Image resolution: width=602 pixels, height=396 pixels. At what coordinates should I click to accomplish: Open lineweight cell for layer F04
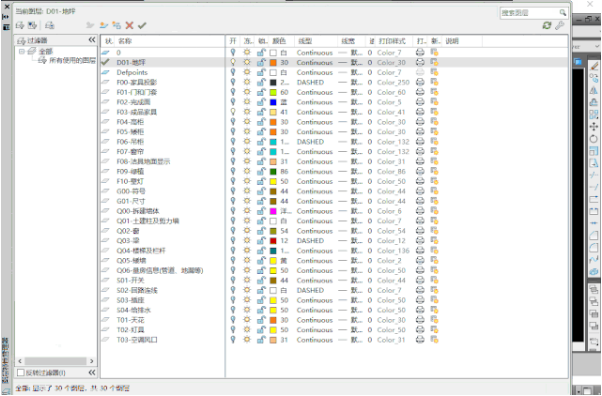pyautogui.click(x=350, y=122)
